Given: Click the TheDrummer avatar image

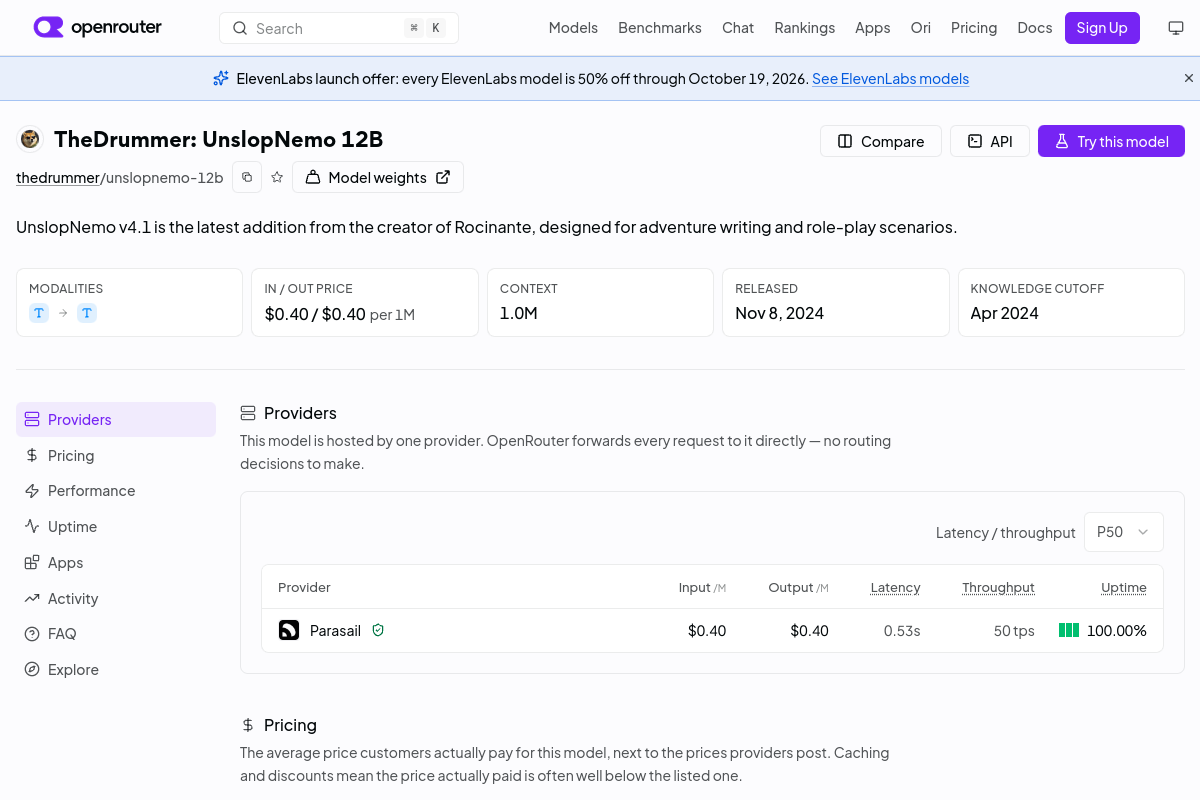Looking at the screenshot, I should (30, 139).
